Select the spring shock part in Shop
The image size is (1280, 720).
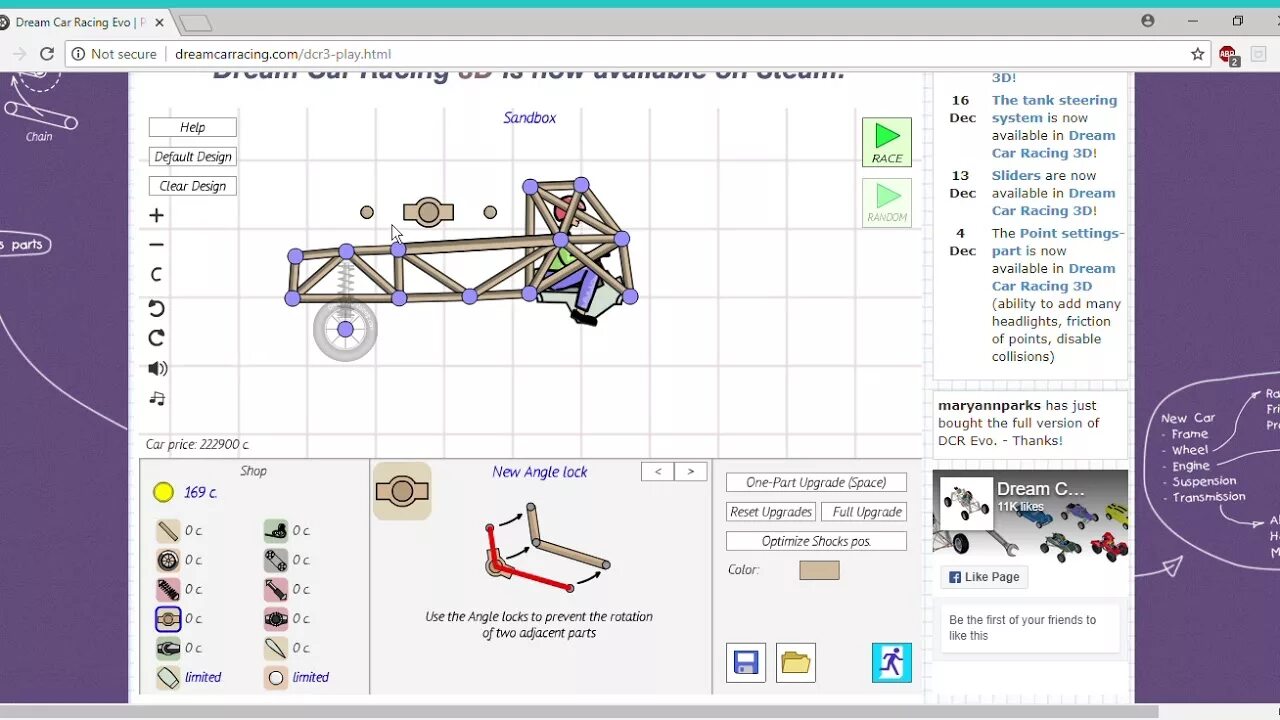click(168, 589)
